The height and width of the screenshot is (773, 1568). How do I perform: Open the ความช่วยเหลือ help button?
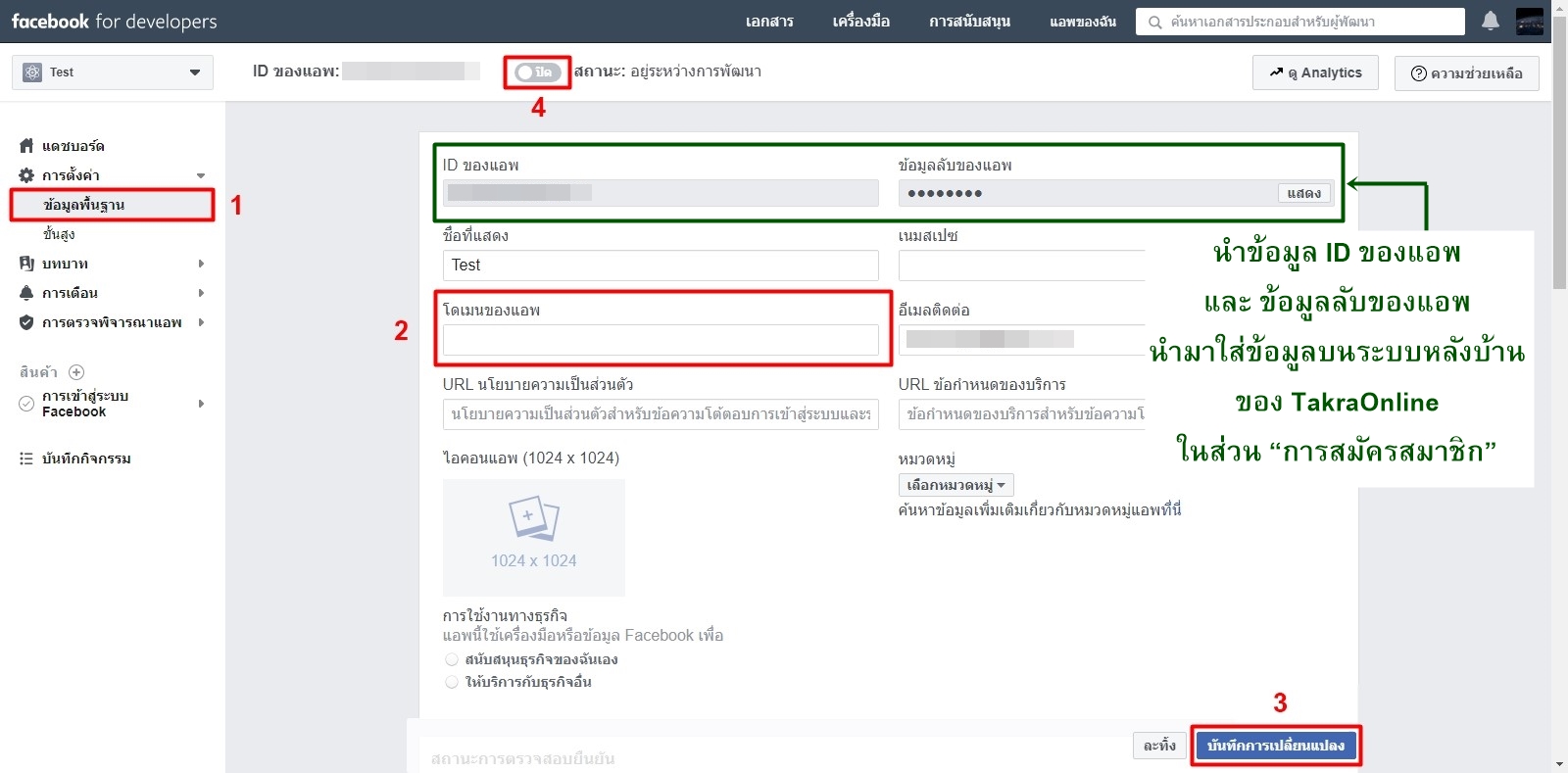[x=1466, y=73]
